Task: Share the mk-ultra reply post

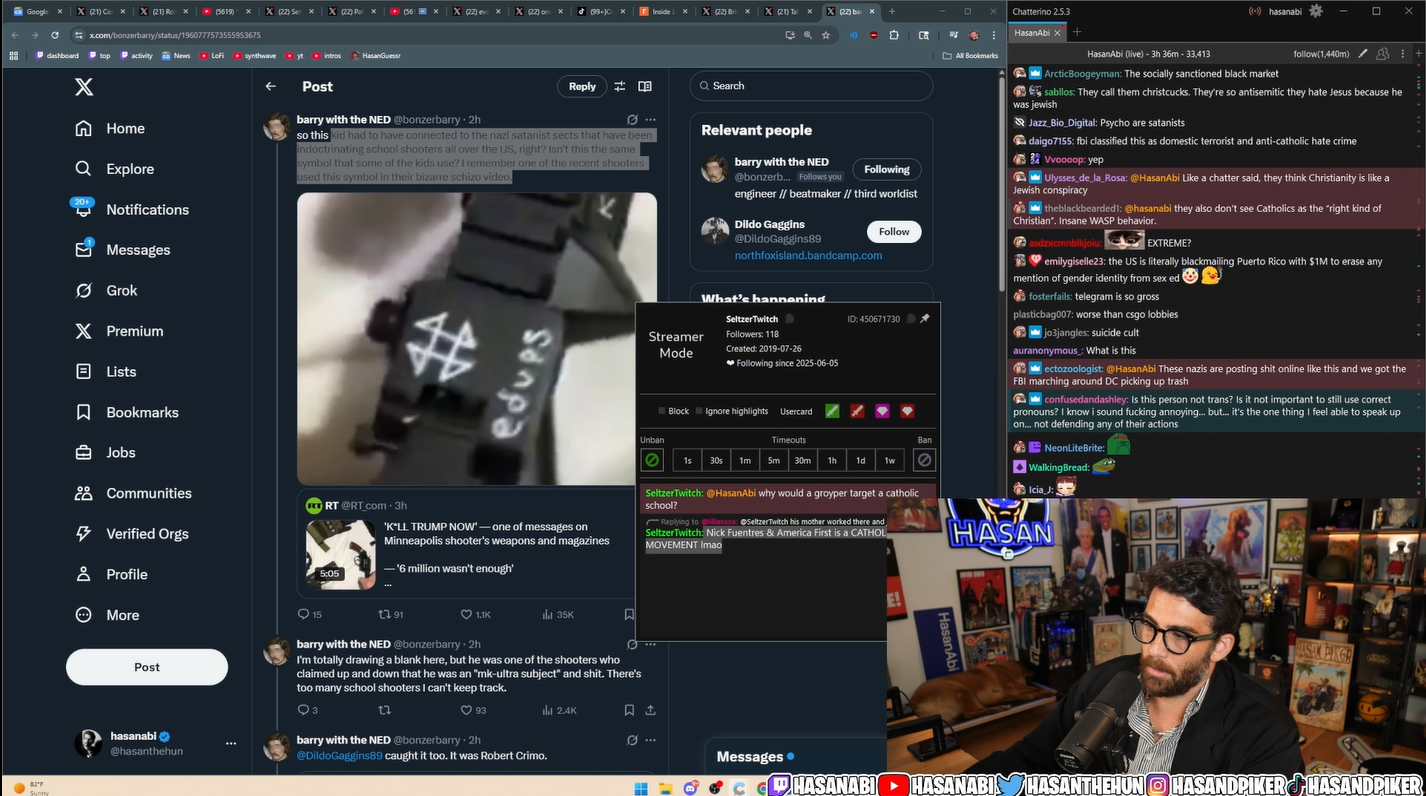Action: (x=650, y=710)
